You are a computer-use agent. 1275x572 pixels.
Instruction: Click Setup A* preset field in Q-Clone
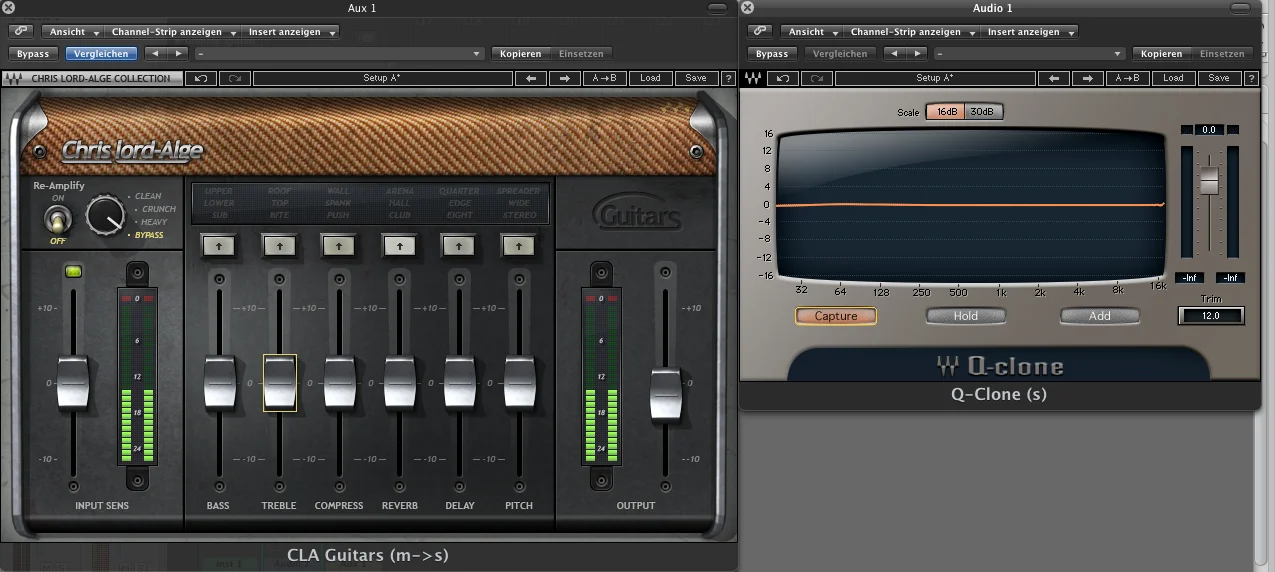pos(934,78)
